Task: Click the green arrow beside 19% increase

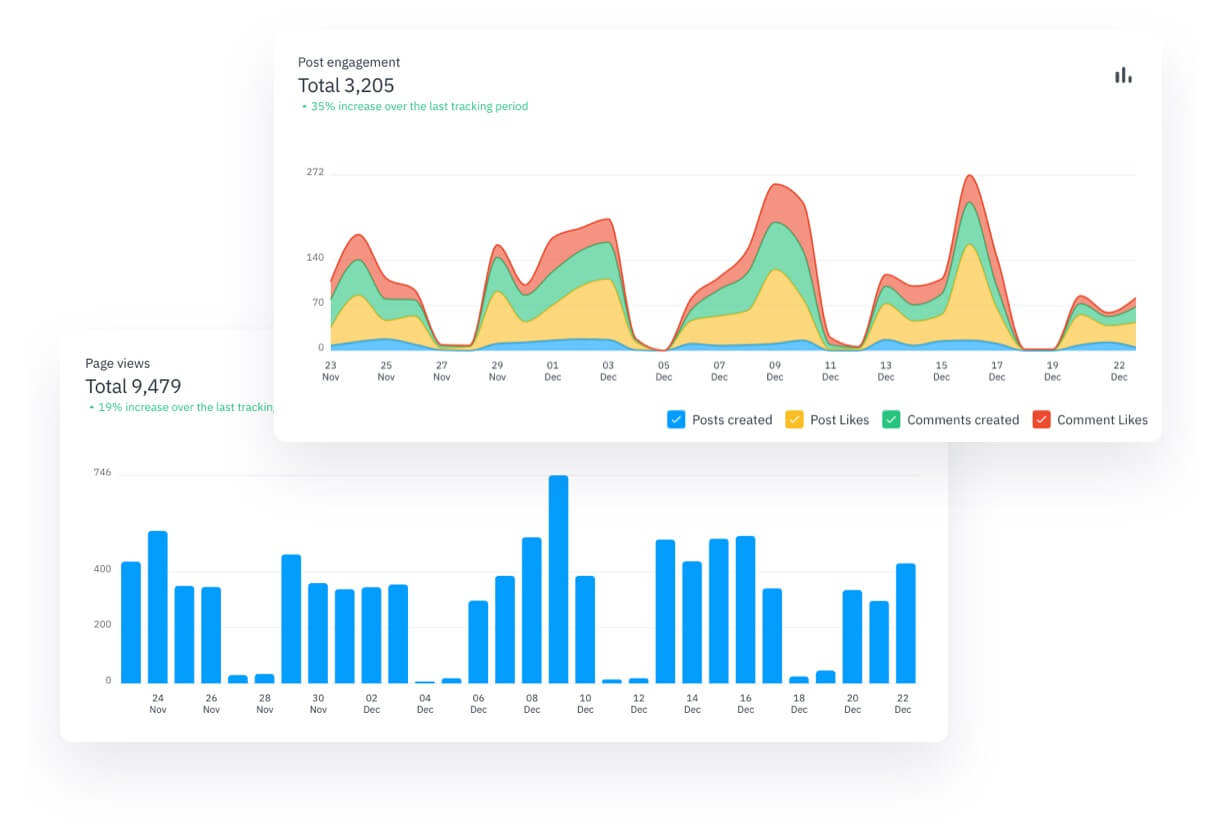Action: [91, 408]
